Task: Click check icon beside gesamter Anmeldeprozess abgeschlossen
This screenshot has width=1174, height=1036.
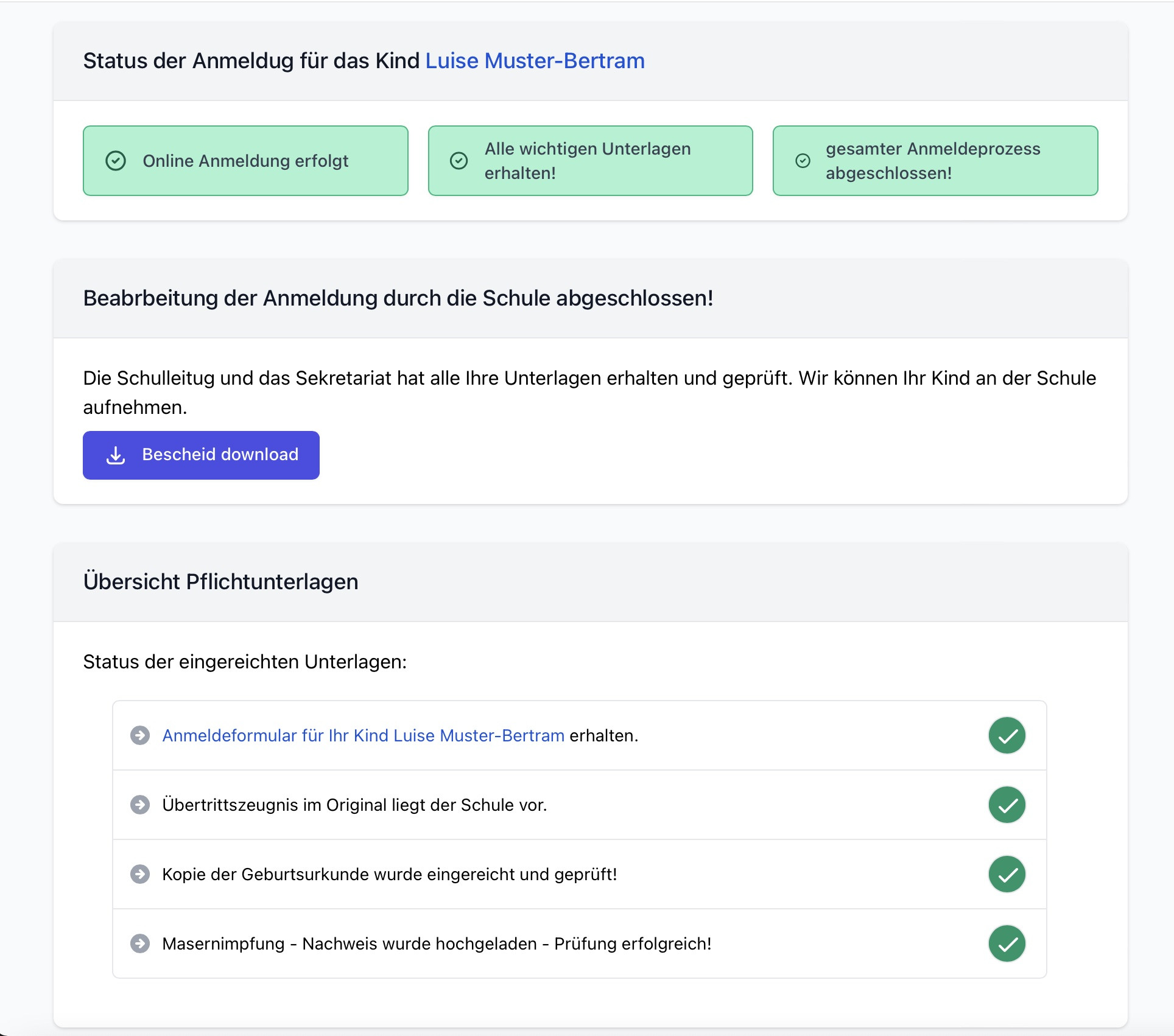Action: (x=803, y=161)
